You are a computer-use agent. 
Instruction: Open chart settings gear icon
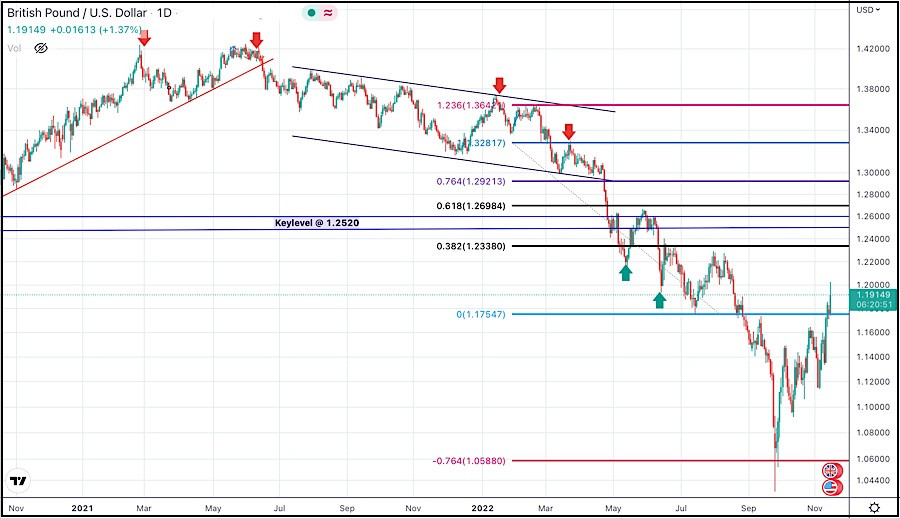pyautogui.click(x=874, y=508)
